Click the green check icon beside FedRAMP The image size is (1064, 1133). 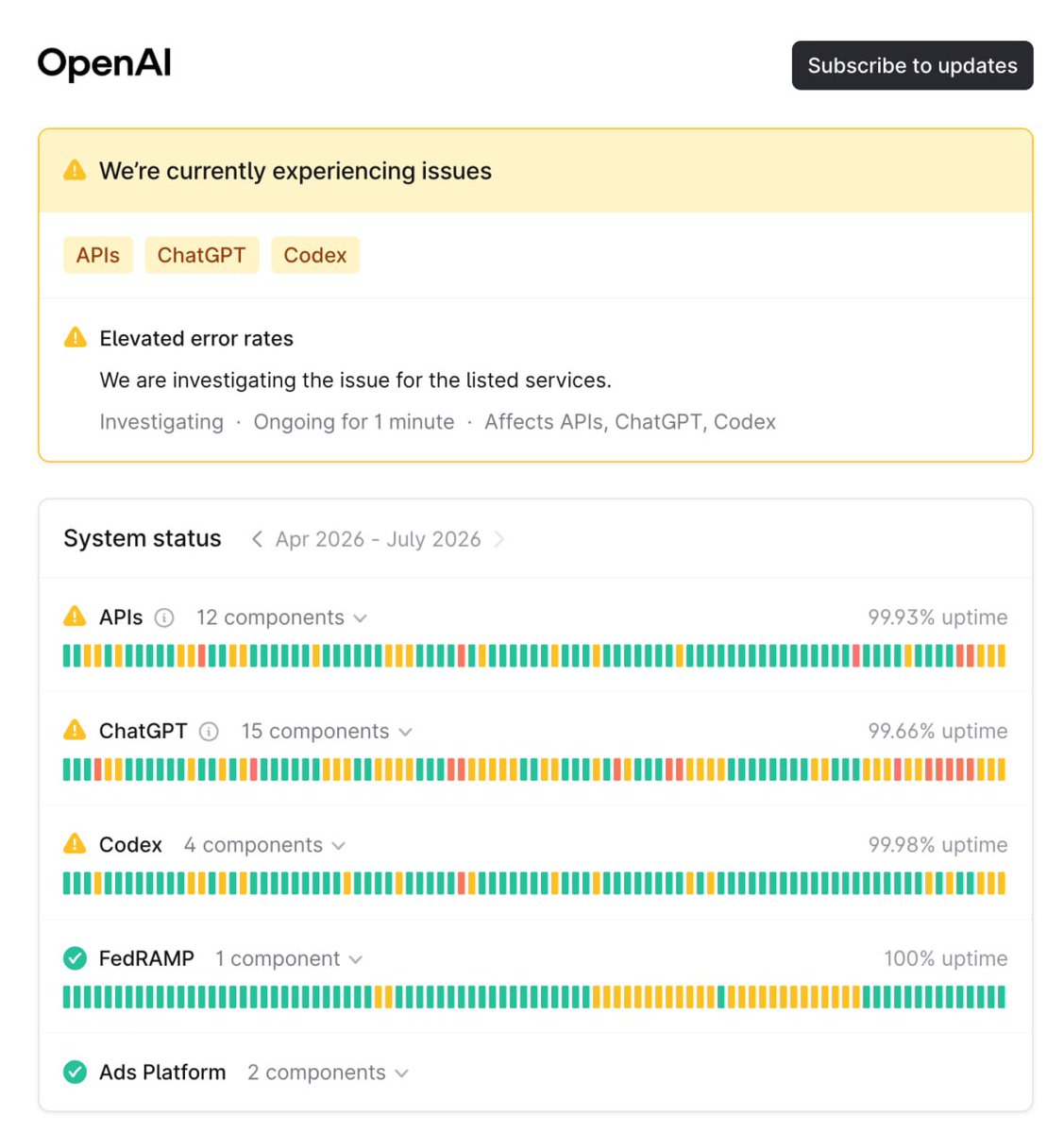point(75,958)
